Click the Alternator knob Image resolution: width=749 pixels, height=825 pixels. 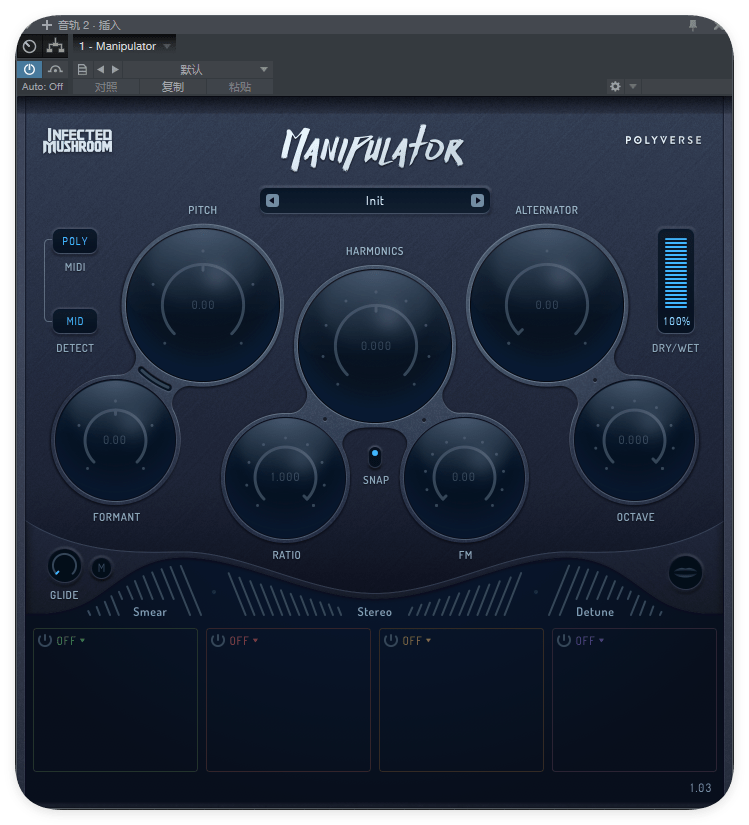(547, 305)
